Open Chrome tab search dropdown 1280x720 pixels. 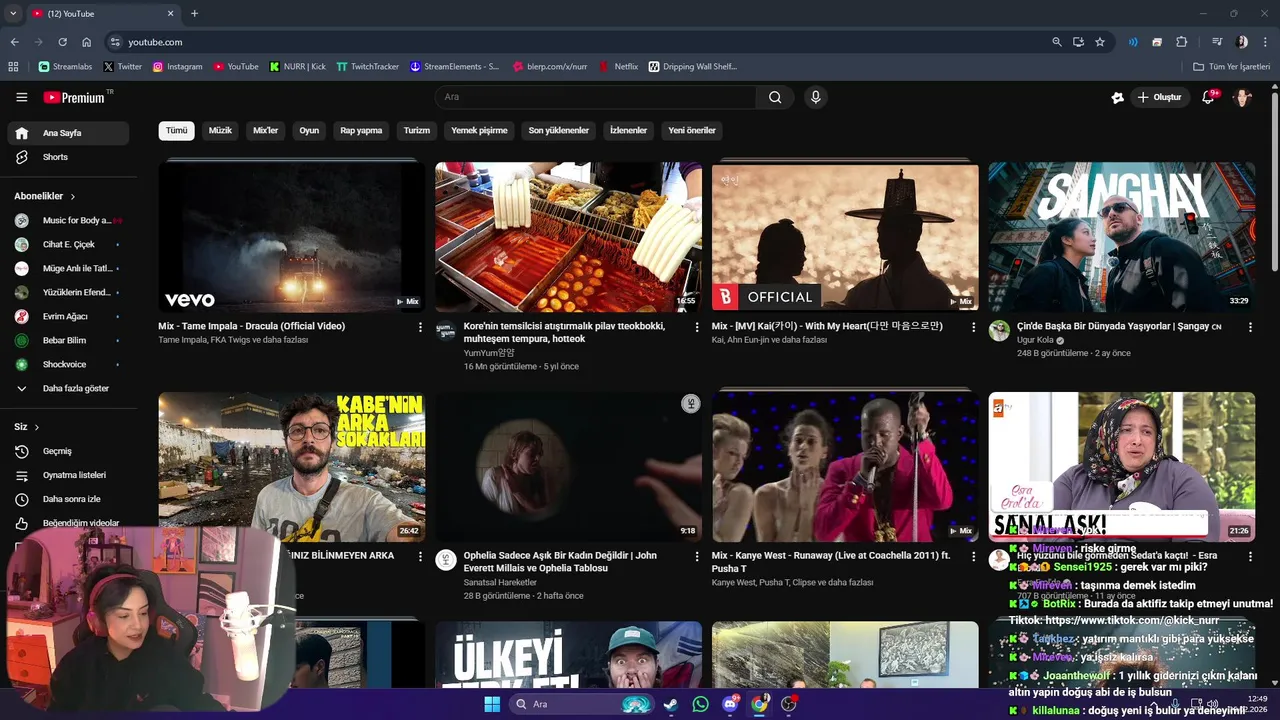click(13, 13)
